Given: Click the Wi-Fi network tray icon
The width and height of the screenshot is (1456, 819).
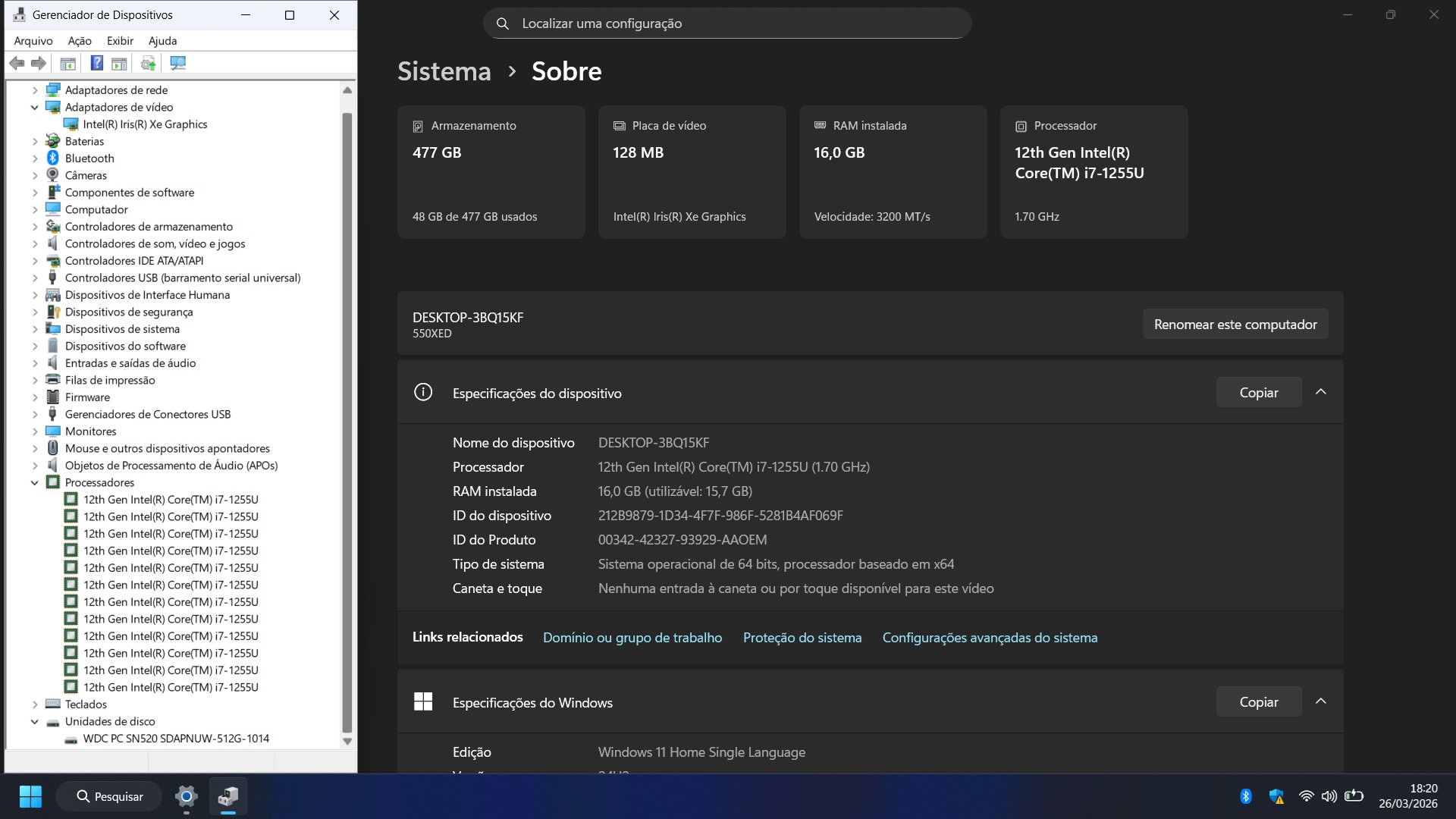Looking at the screenshot, I should [x=1306, y=796].
